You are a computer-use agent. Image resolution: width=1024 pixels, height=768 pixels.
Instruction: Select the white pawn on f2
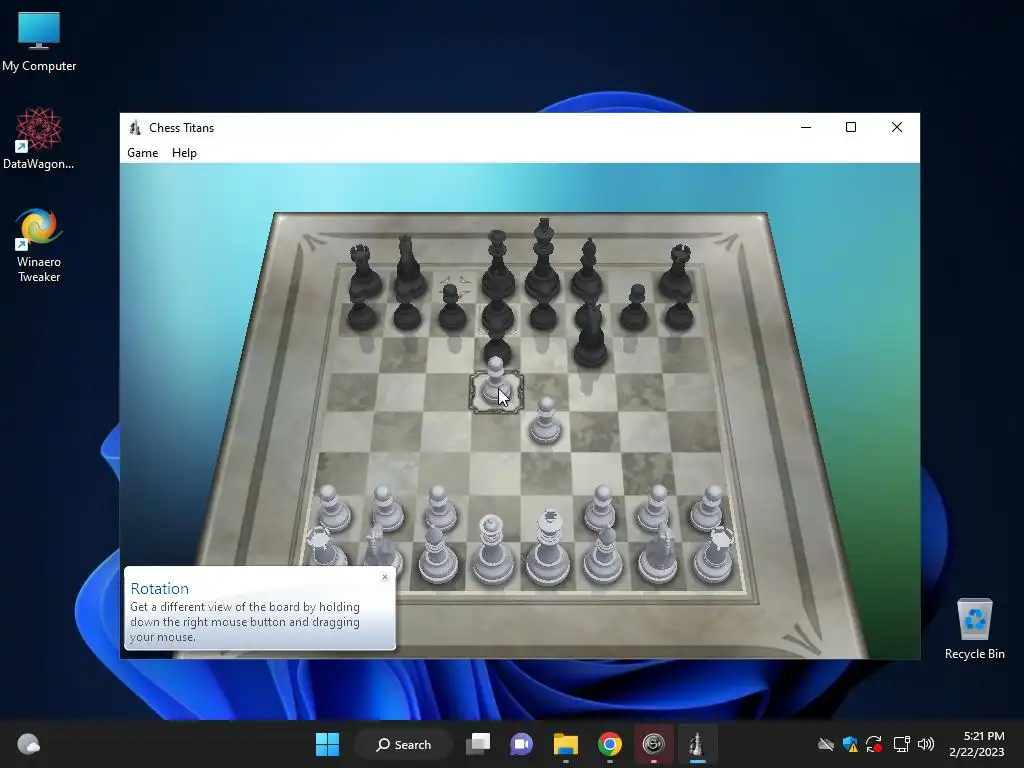coord(600,507)
